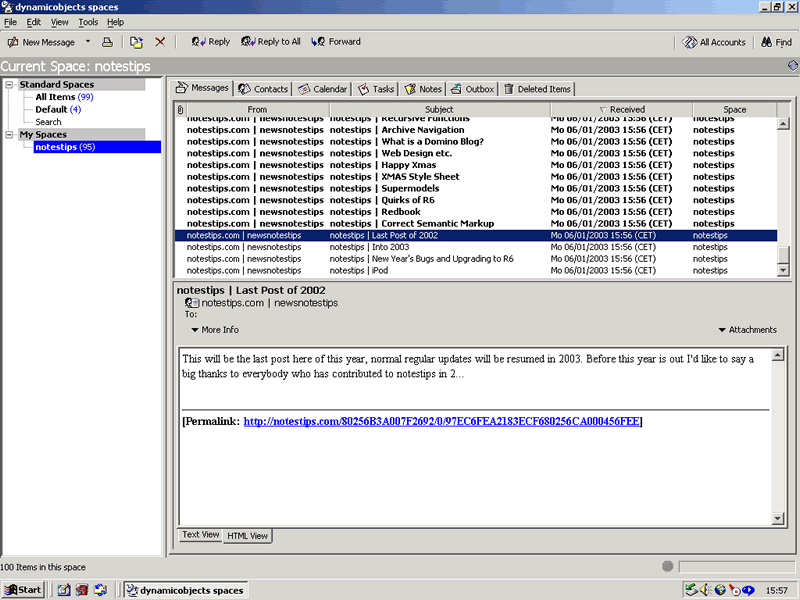Switch to Text View tab
Image resolution: width=800 pixels, height=600 pixels.
201,535
